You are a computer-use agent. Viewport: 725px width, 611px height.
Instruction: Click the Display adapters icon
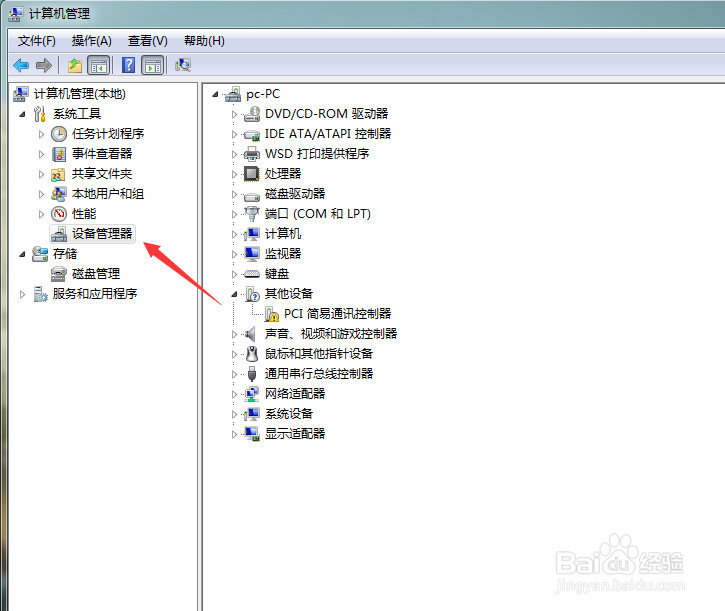click(x=252, y=434)
